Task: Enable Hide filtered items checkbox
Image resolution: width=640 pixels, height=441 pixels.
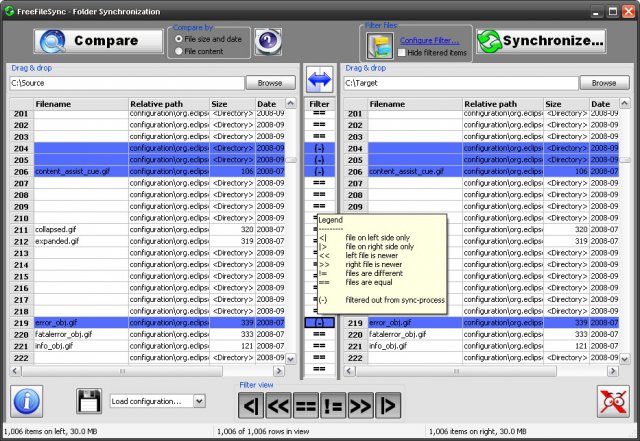Action: (402, 53)
